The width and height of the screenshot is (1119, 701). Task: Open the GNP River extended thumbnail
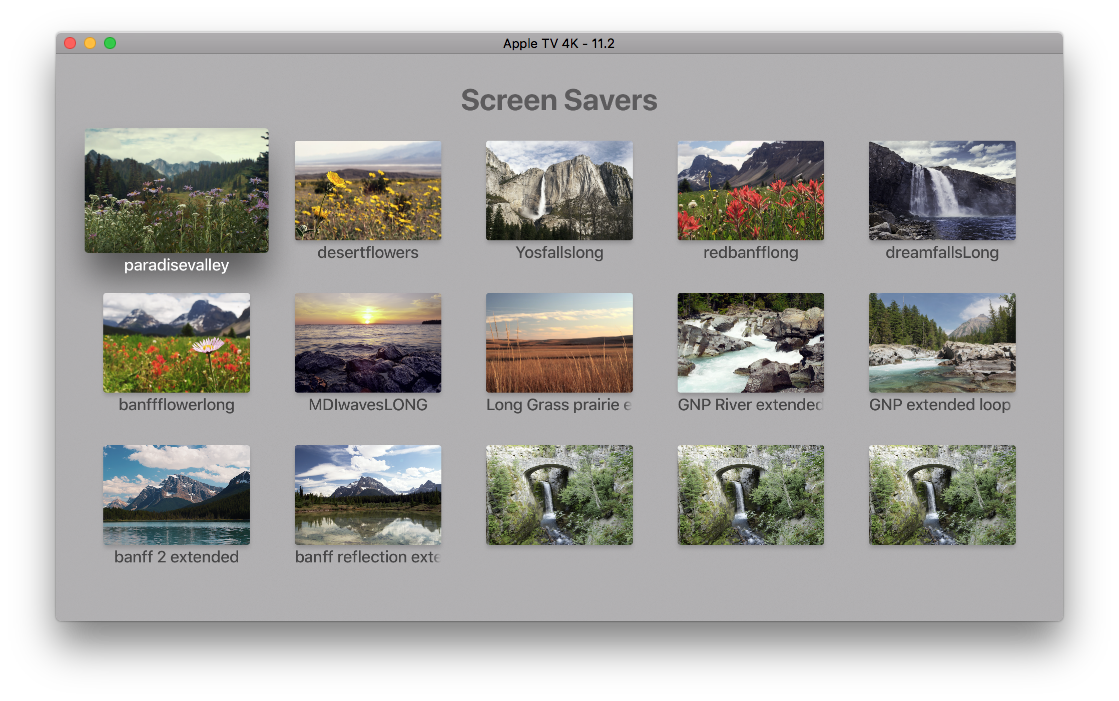point(751,342)
